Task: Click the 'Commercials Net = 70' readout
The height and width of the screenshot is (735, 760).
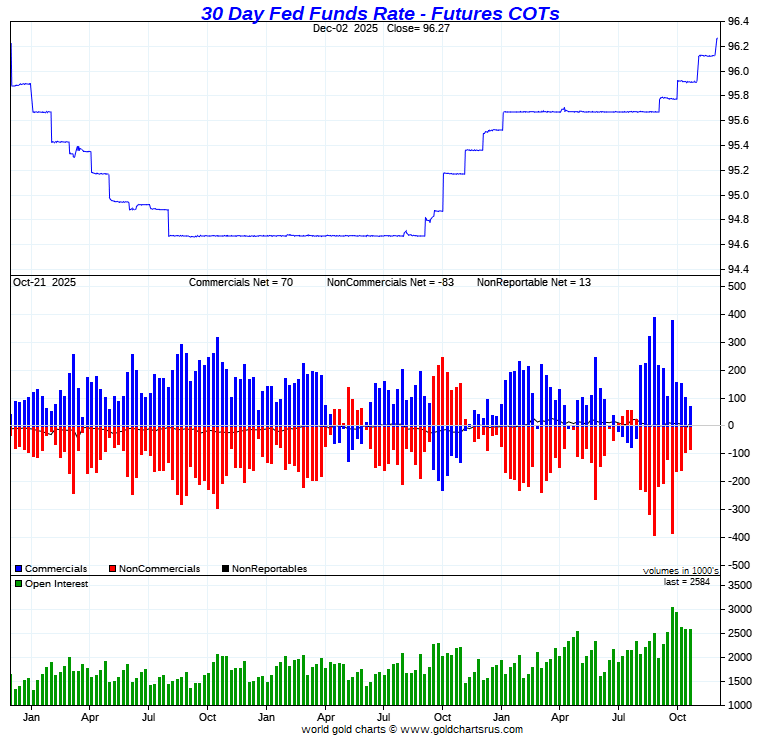Action: pos(241,283)
